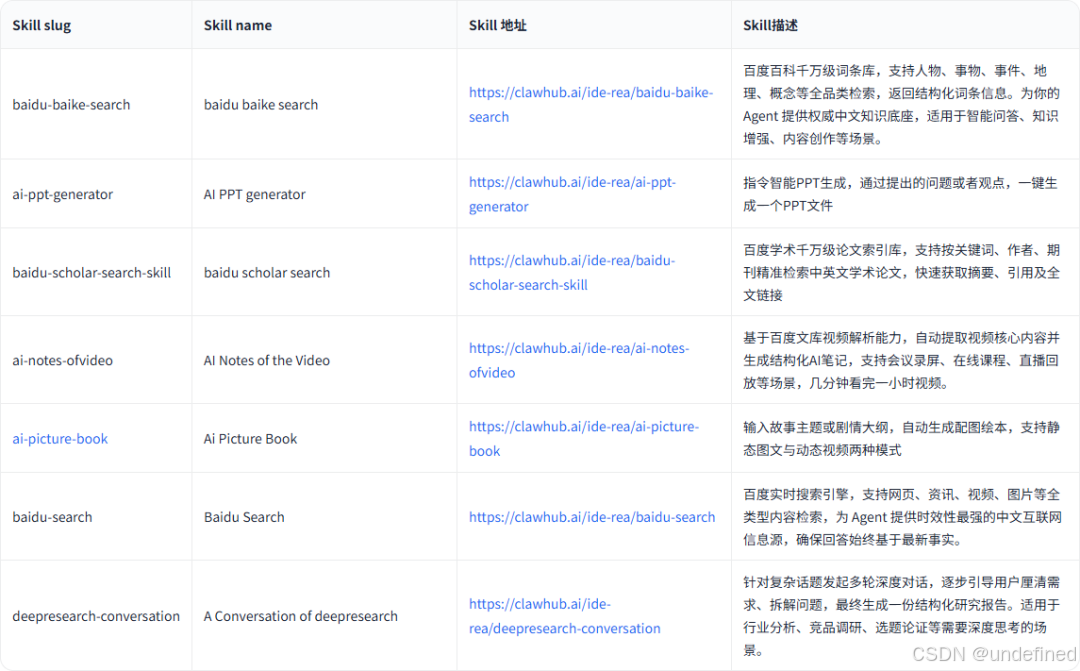
Task: Select the baidu baike search name cell
Action: point(259,104)
